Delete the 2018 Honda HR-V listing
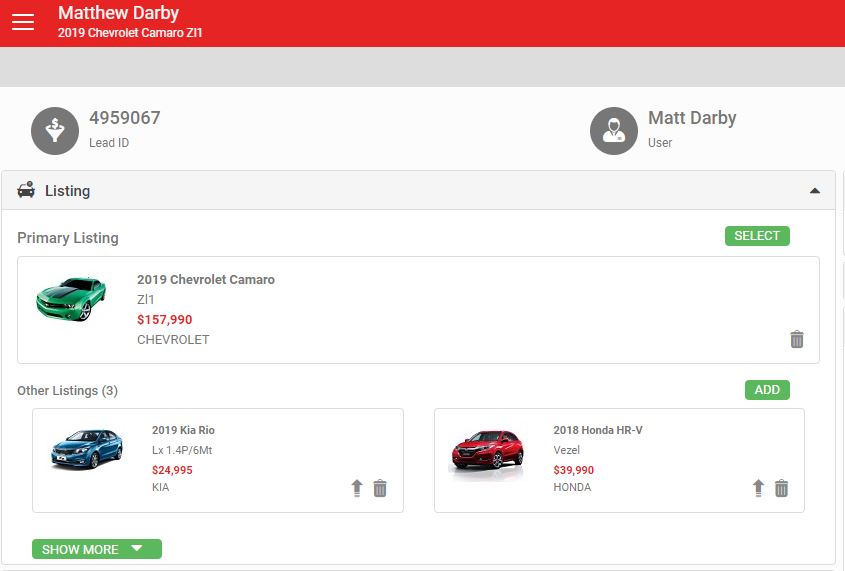The width and height of the screenshot is (845, 571). coord(781,488)
